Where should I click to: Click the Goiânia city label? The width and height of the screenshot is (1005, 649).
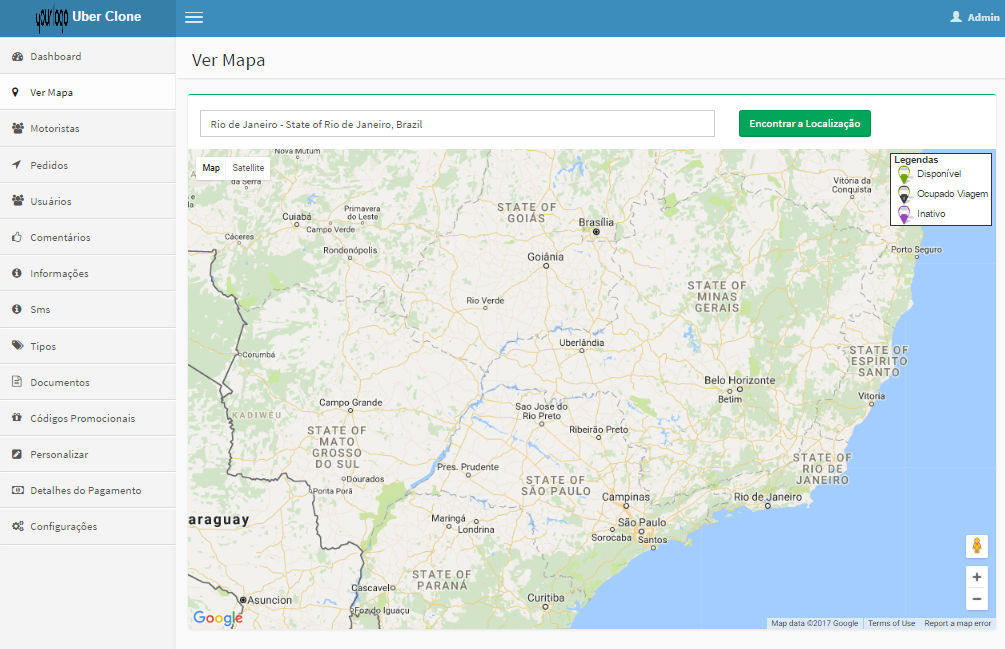point(545,257)
